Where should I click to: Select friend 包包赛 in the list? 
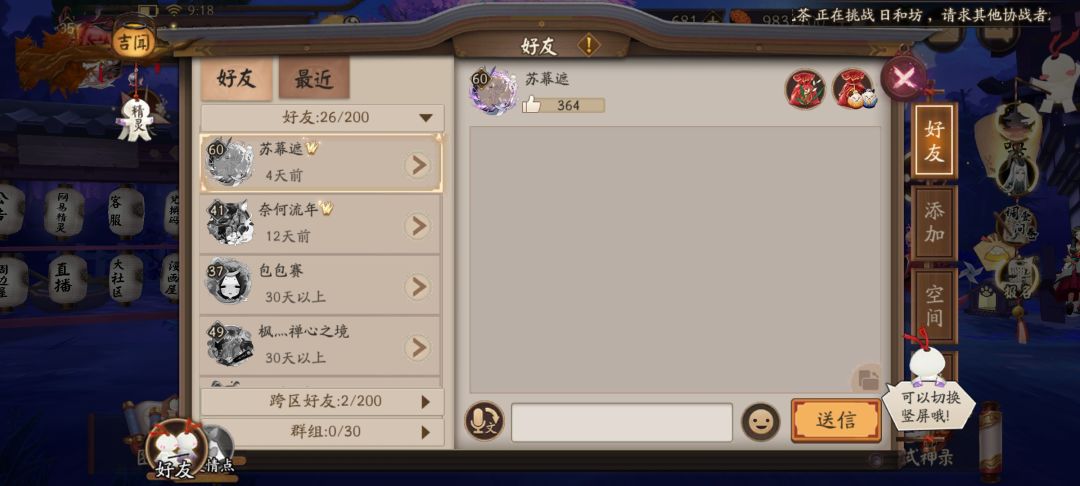[320, 285]
